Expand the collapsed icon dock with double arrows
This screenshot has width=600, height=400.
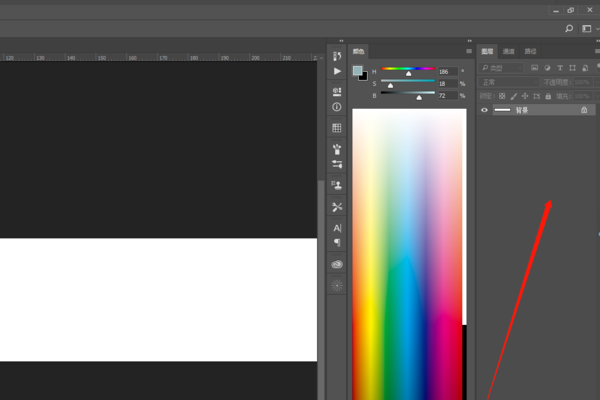[341, 41]
